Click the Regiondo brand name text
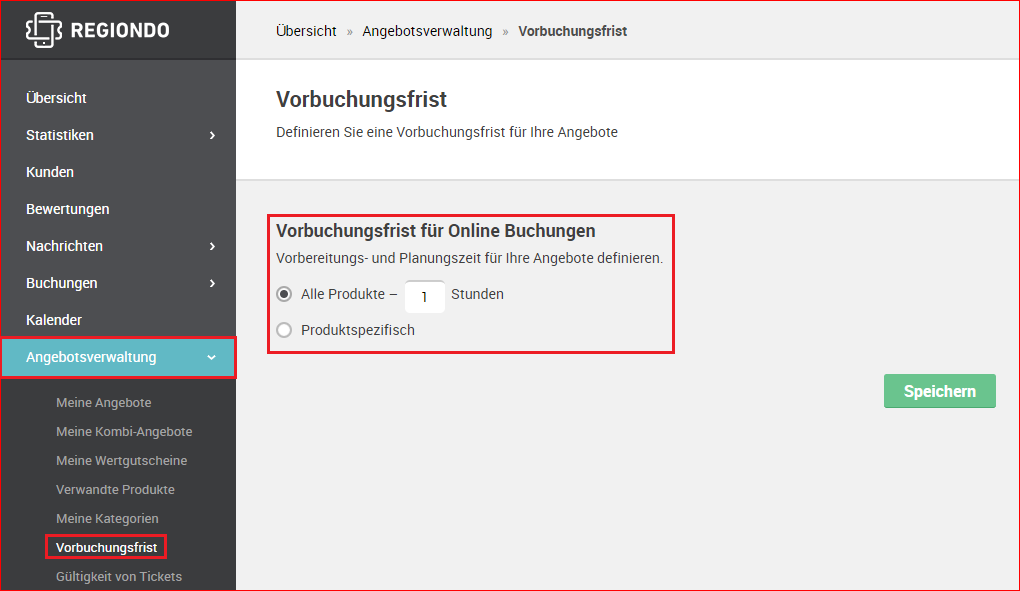This screenshot has height=591, width=1020. pos(120,31)
